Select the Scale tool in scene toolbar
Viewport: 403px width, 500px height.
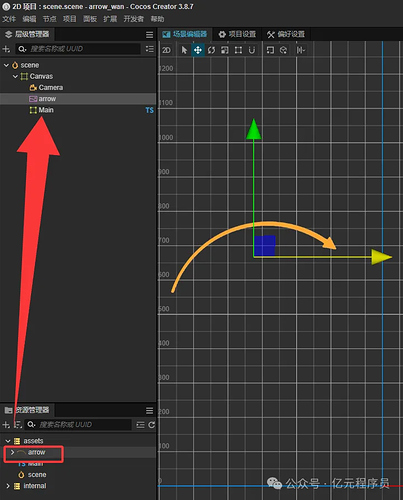pyautogui.click(x=225, y=50)
